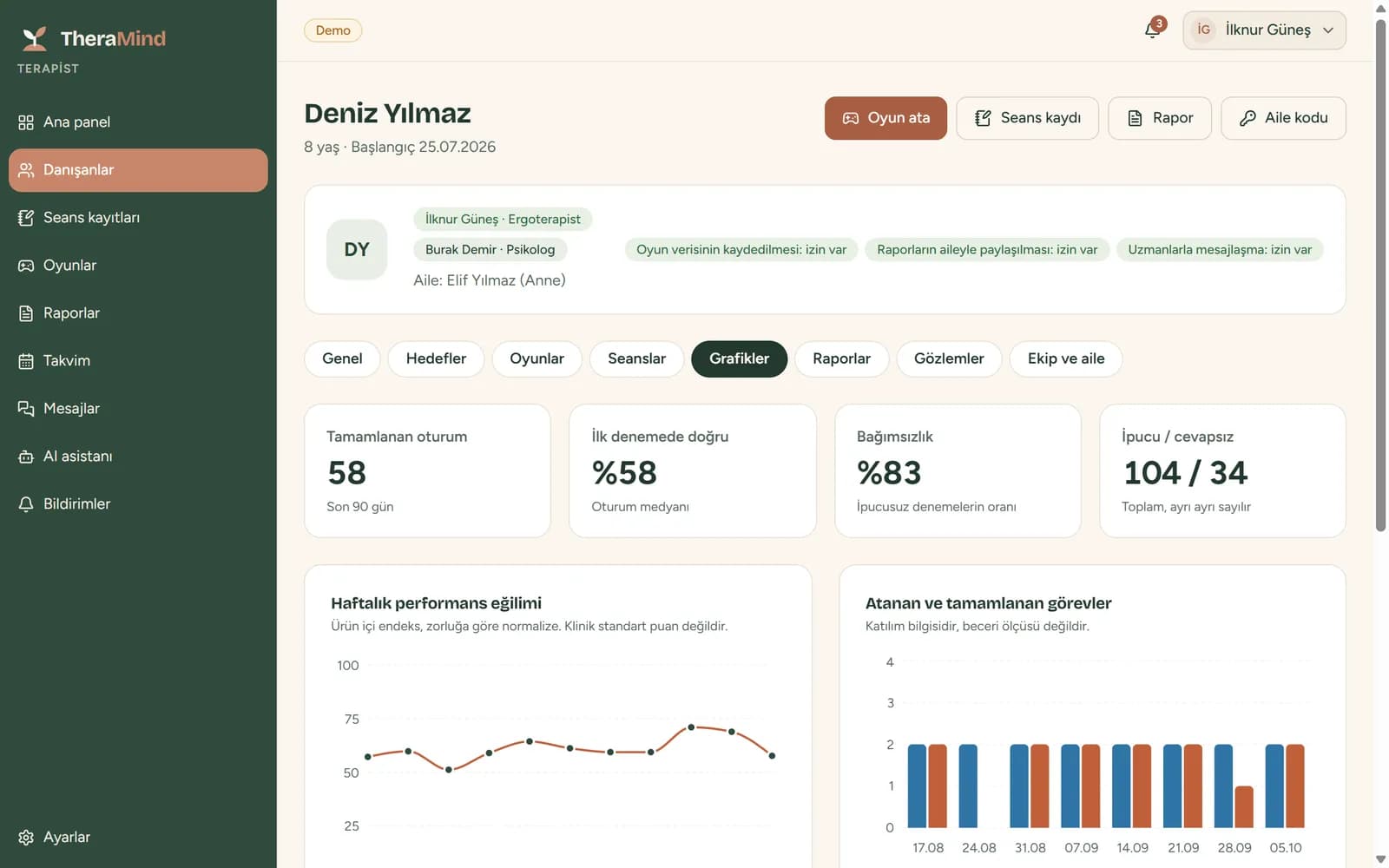1389x868 pixels.
Task: Open the Takvim calendar page
Action: click(x=138, y=361)
